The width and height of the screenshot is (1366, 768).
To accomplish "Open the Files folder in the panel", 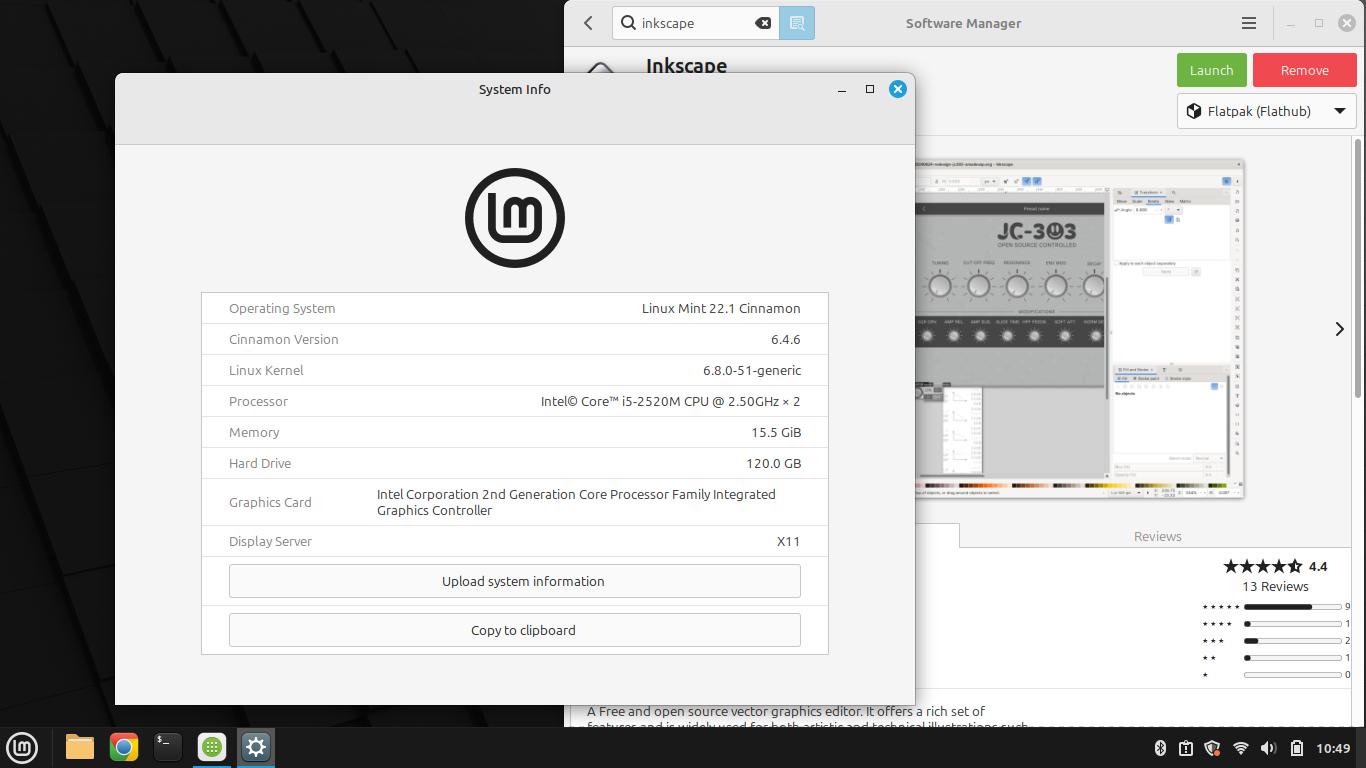I will (80, 747).
